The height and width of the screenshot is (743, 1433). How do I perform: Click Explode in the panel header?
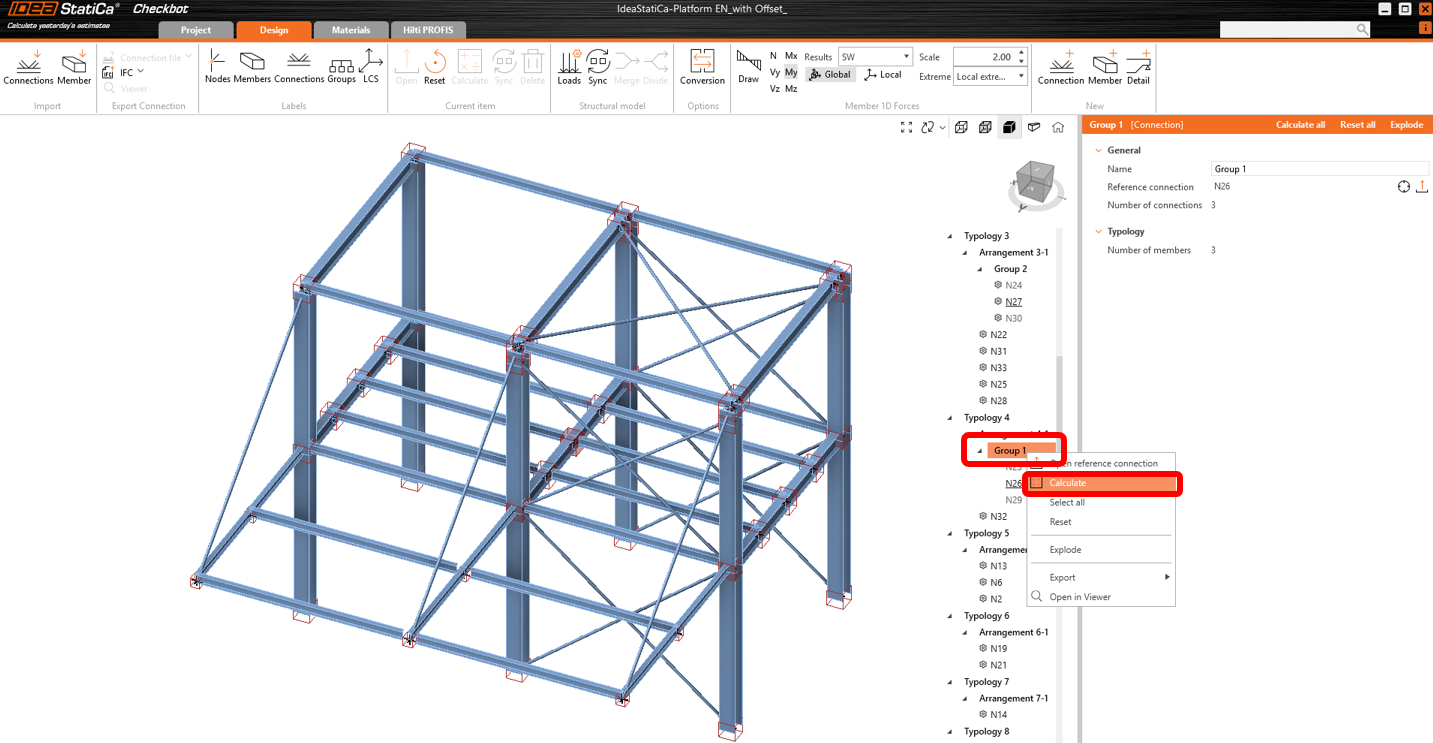pyautogui.click(x=1406, y=125)
